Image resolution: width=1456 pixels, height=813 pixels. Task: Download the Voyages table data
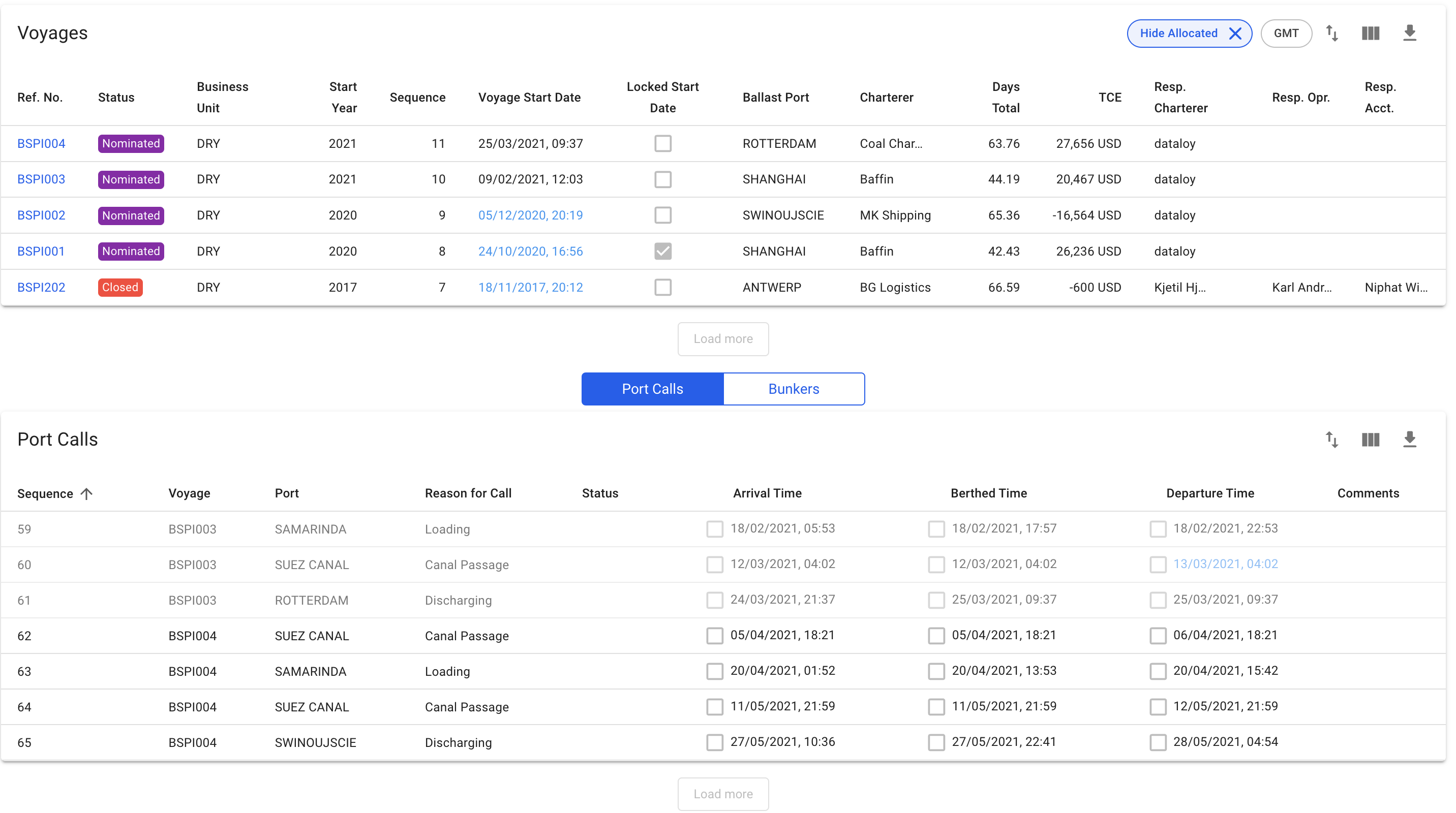tap(1410, 34)
